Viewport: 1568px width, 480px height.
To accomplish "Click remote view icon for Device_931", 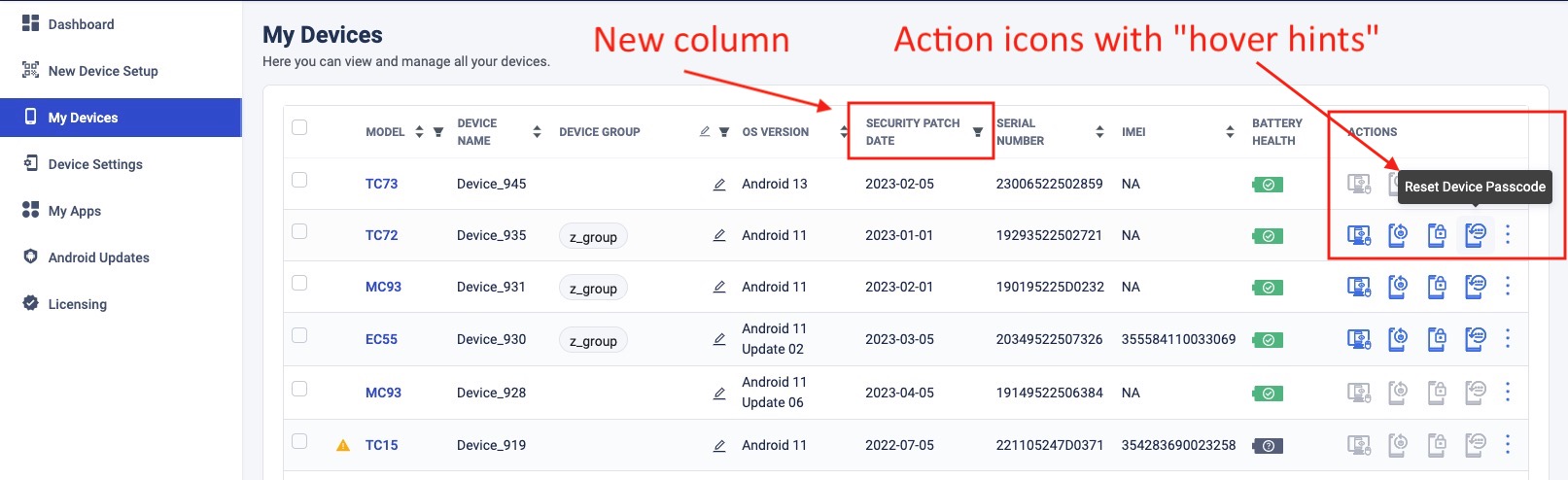I will (1358, 287).
